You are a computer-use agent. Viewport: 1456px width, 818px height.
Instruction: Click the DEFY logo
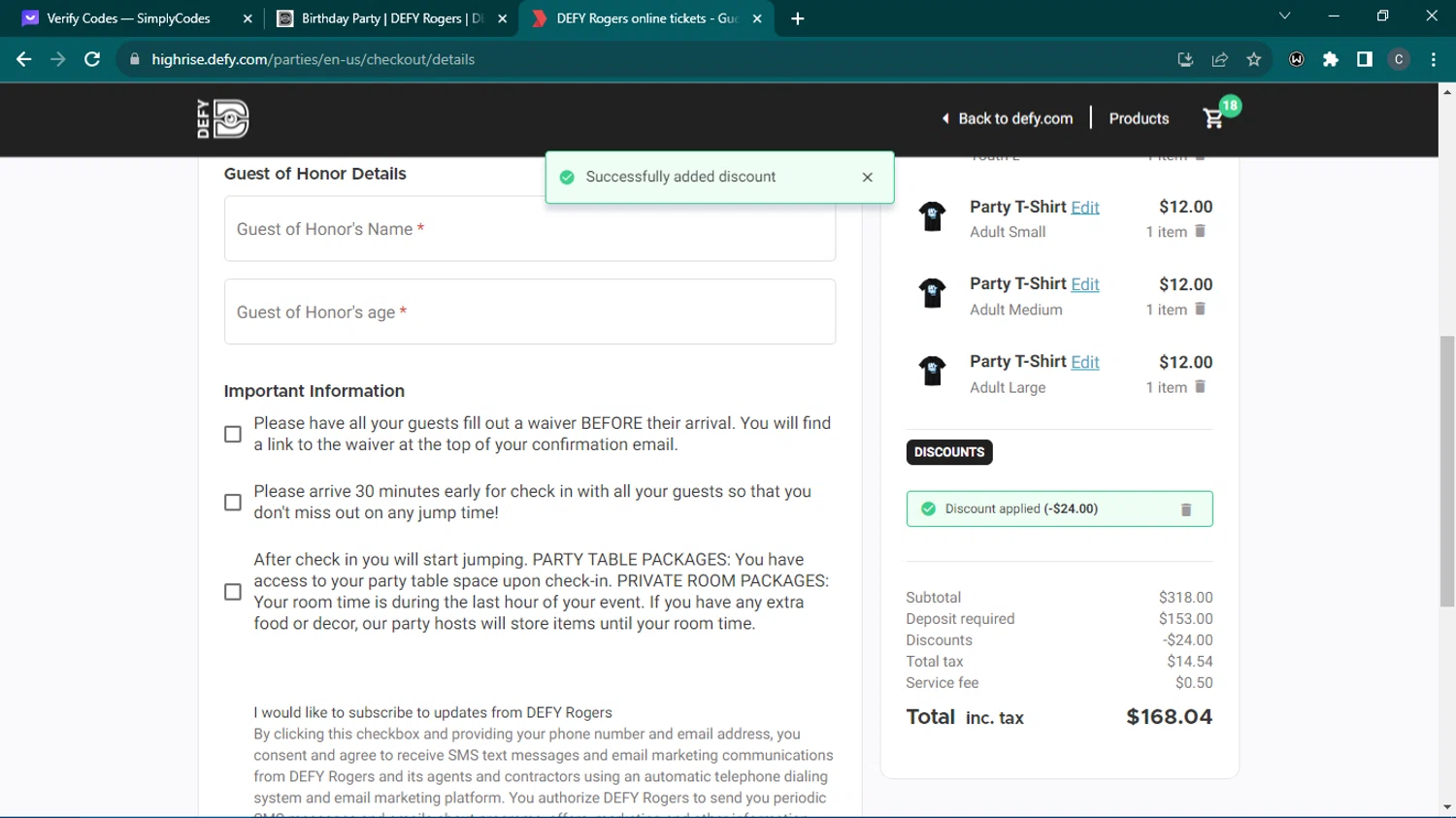point(223,118)
